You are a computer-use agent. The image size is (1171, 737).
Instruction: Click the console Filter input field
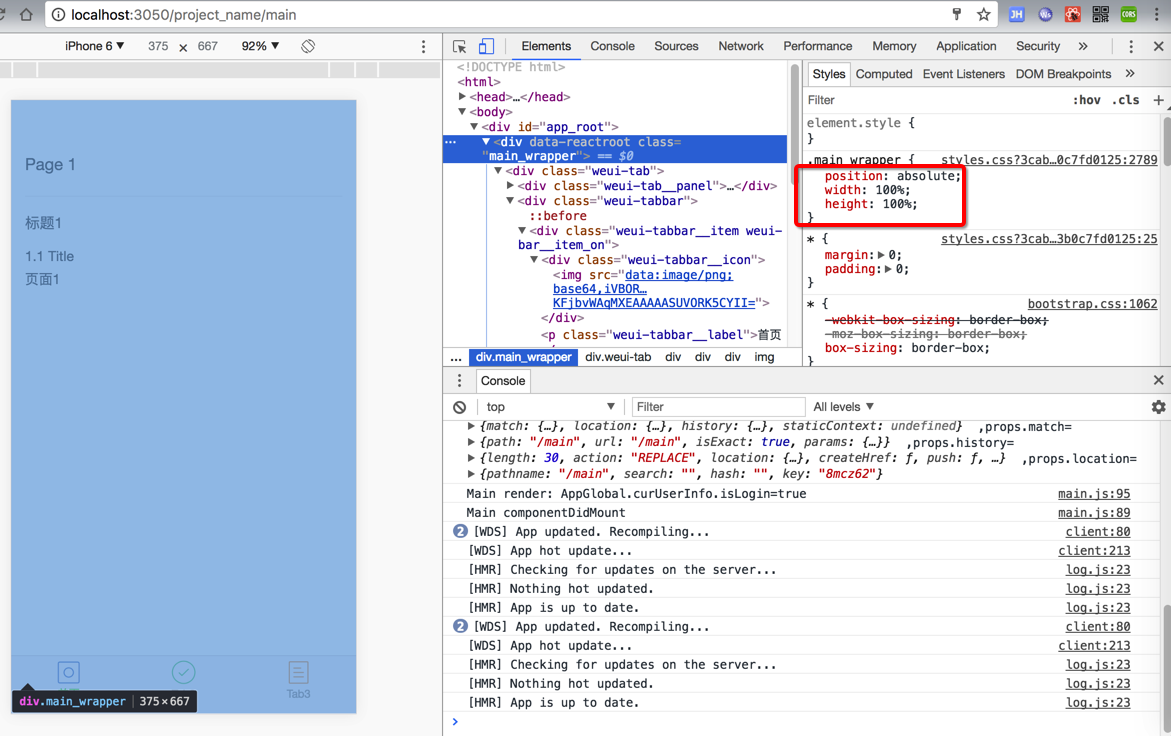click(x=718, y=407)
